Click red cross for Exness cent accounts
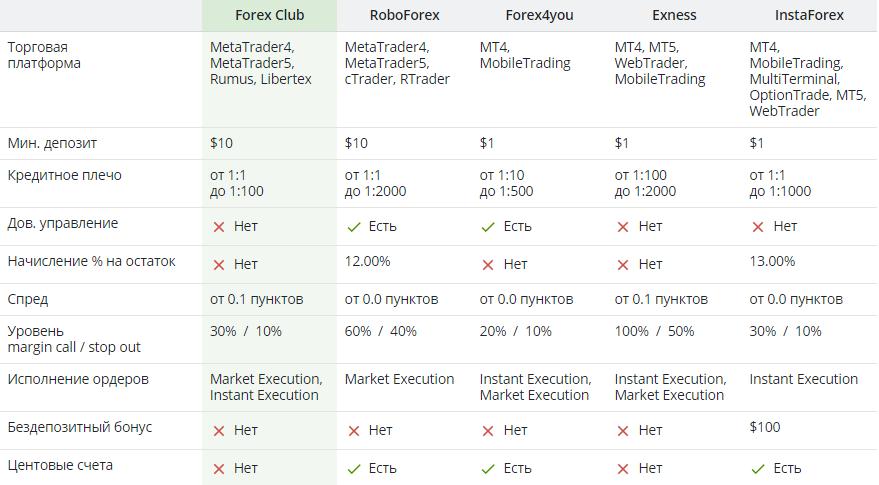This screenshot has width=879, height=485. (x=623, y=469)
